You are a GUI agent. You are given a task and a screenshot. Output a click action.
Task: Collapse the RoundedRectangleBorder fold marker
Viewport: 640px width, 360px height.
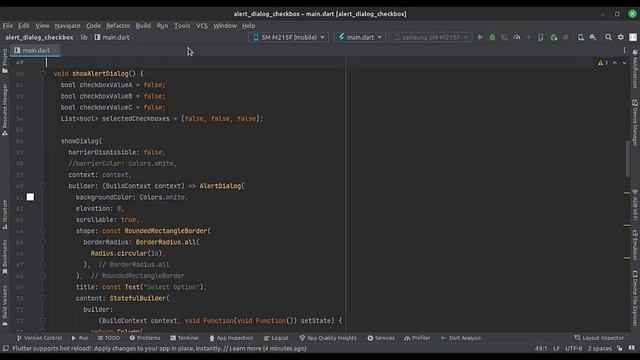point(43,231)
